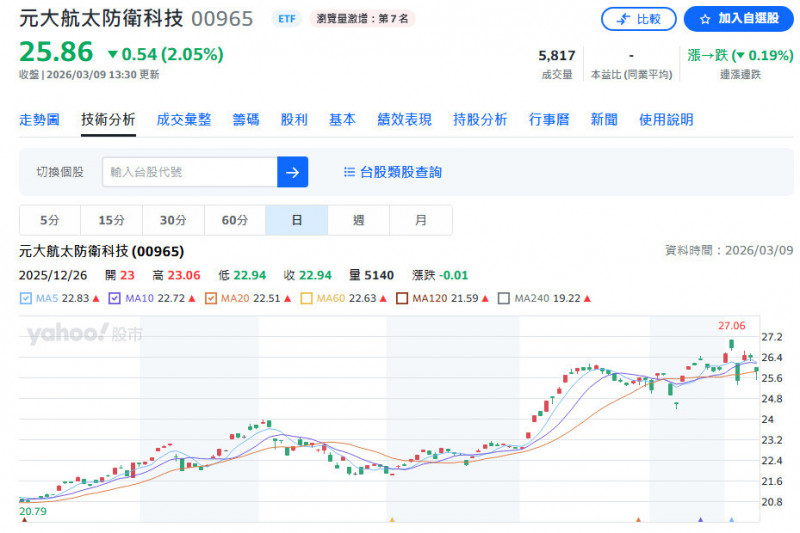The height and width of the screenshot is (533, 800).
Task: Select the 技術分析 tab
Action: [108, 120]
